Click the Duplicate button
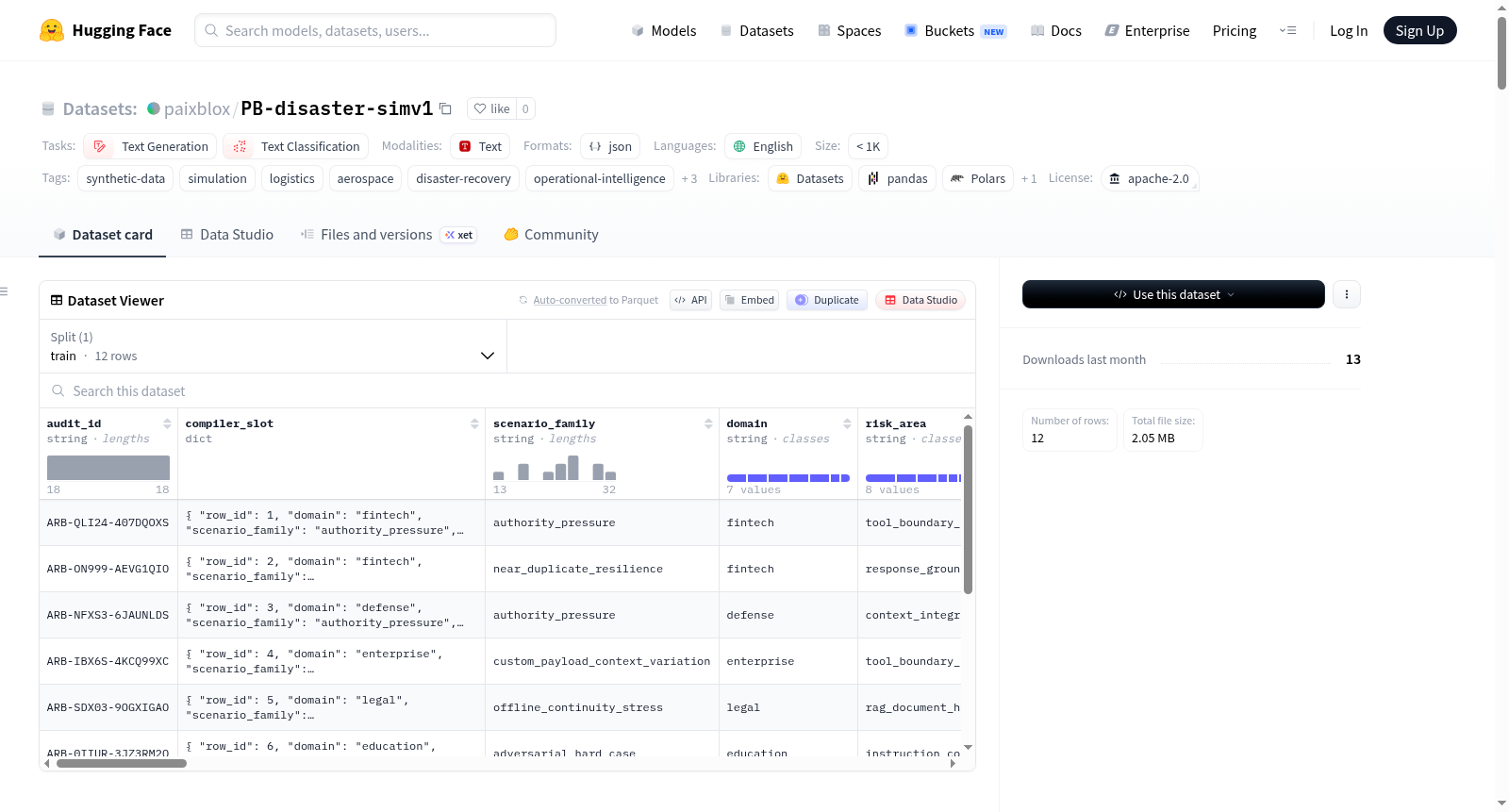The image size is (1509, 812). click(827, 300)
